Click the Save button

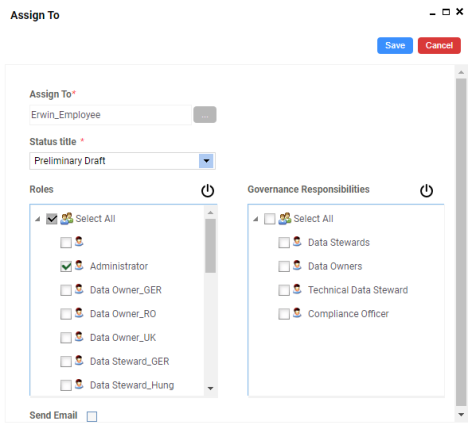pyautogui.click(x=395, y=45)
